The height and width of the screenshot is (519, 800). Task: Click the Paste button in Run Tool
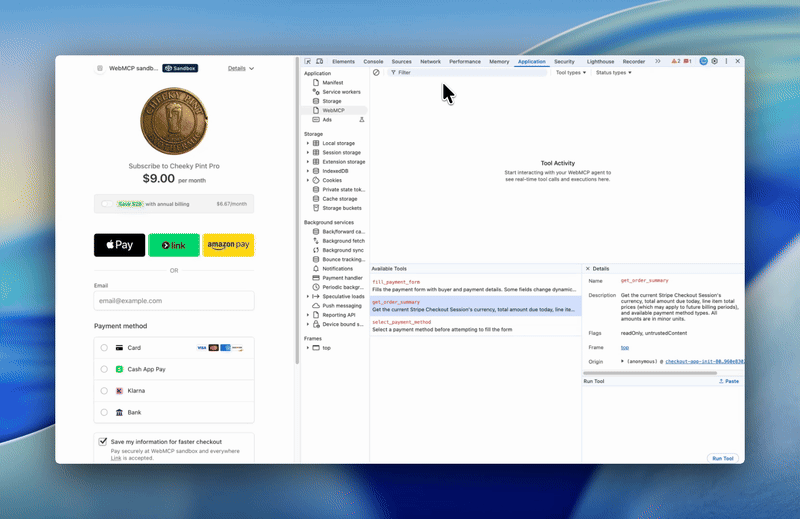(x=729, y=381)
